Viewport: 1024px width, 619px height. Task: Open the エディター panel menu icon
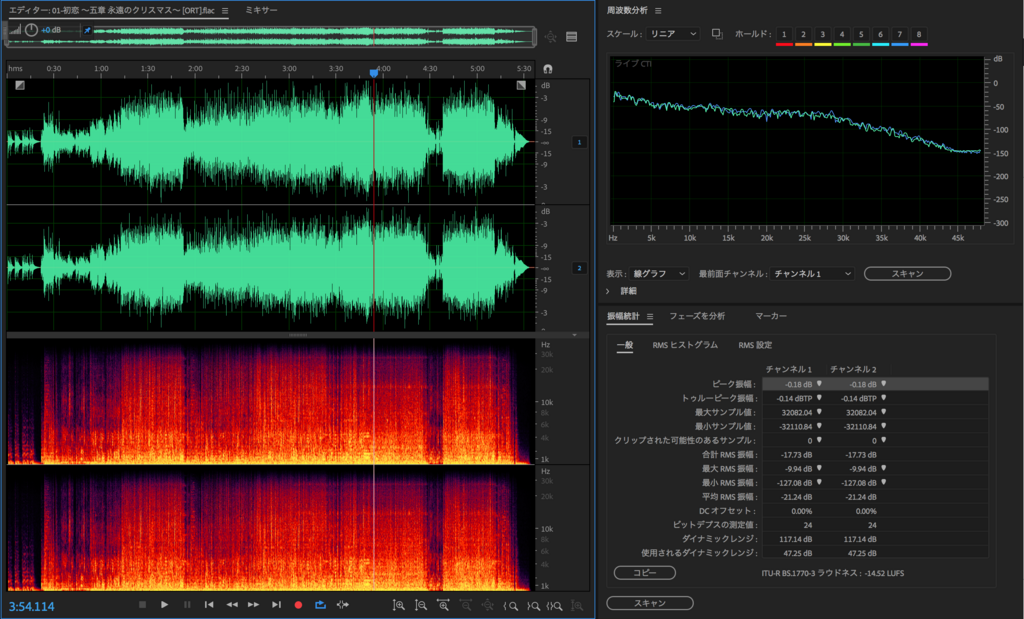point(225,10)
